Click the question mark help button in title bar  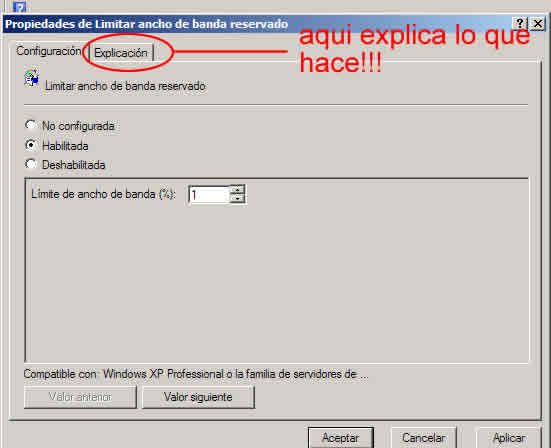pos(520,24)
